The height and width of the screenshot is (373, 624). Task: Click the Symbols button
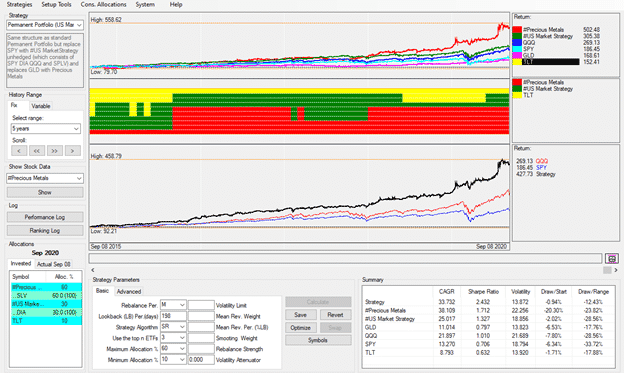click(x=318, y=340)
